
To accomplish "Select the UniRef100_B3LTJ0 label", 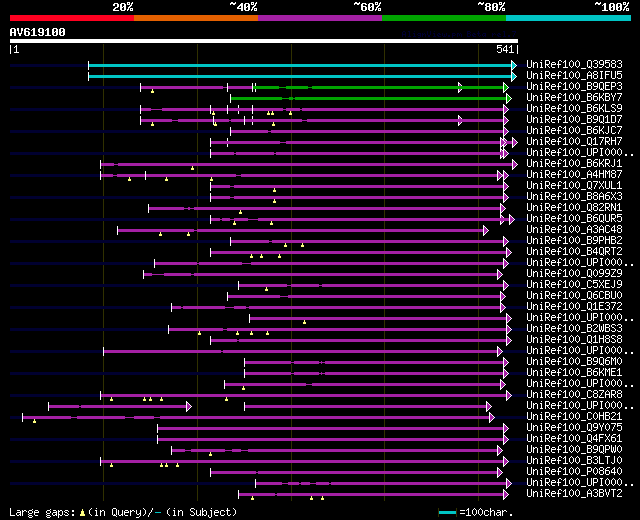I will pos(574,461).
